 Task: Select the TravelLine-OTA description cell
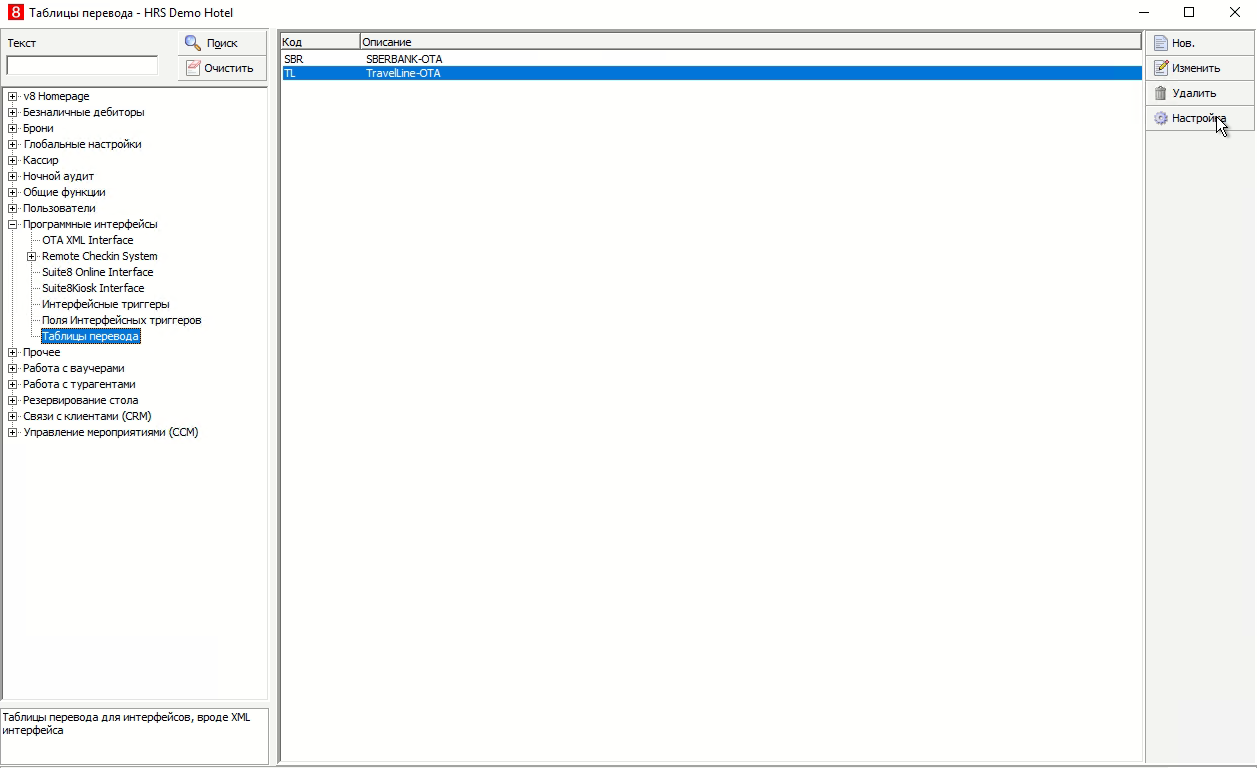point(403,73)
